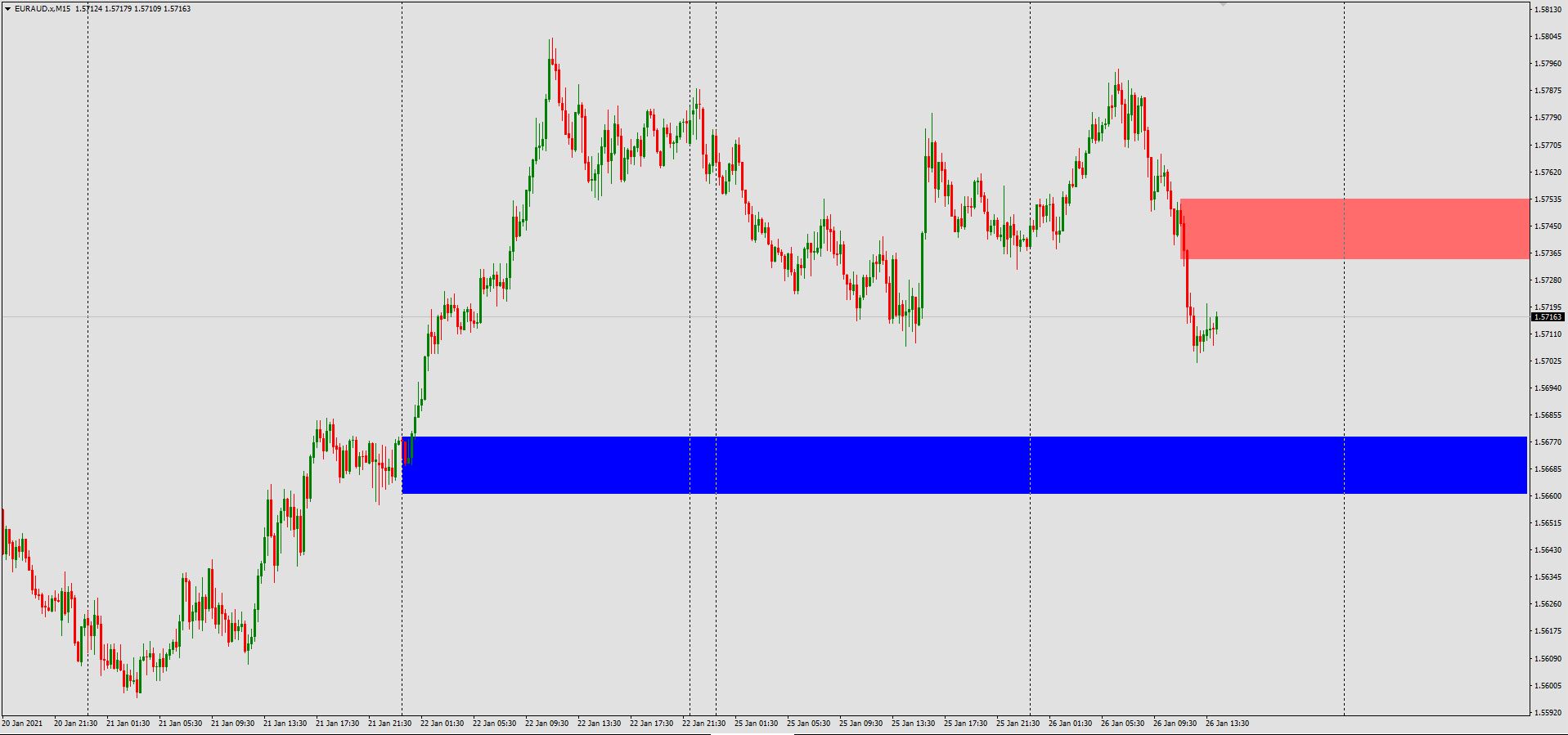Click the 1.58130 price axis label
Image resolution: width=1568 pixels, height=735 pixels.
[1548, 10]
